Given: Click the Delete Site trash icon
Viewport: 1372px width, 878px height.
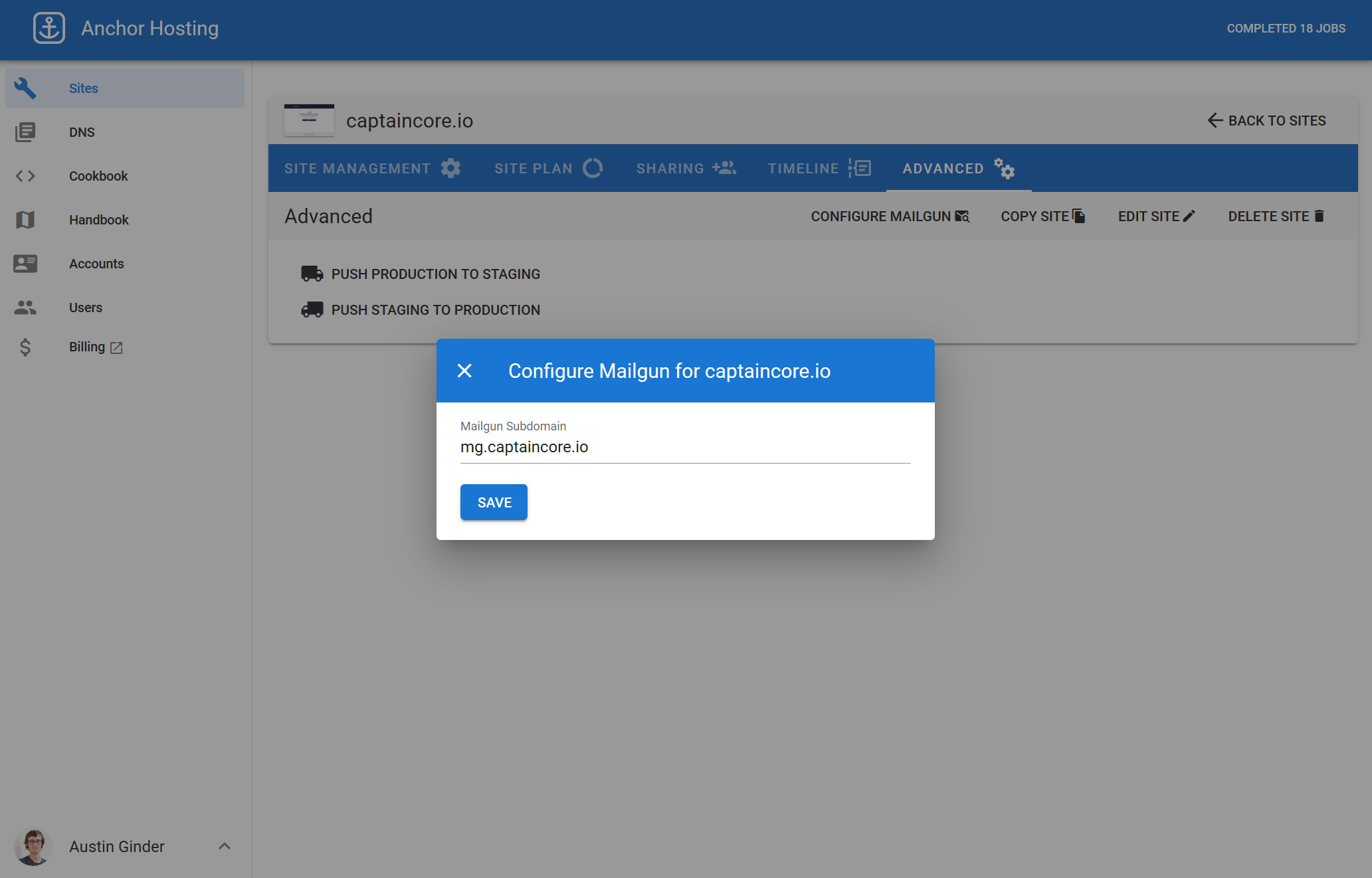Looking at the screenshot, I should [x=1320, y=216].
